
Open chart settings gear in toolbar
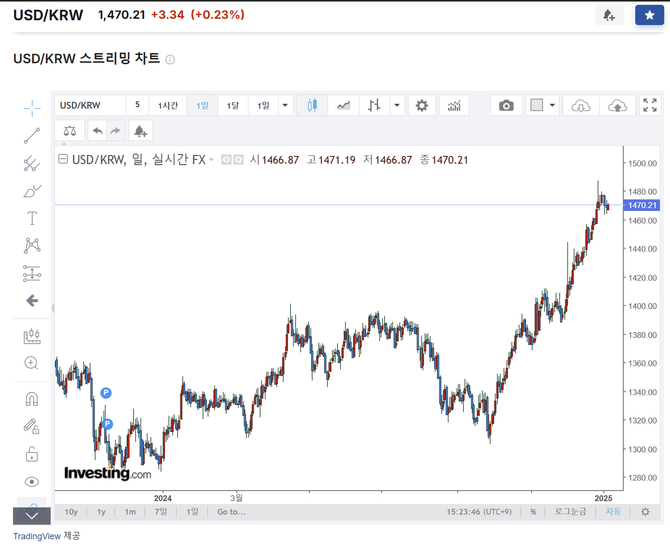pyautogui.click(x=422, y=105)
